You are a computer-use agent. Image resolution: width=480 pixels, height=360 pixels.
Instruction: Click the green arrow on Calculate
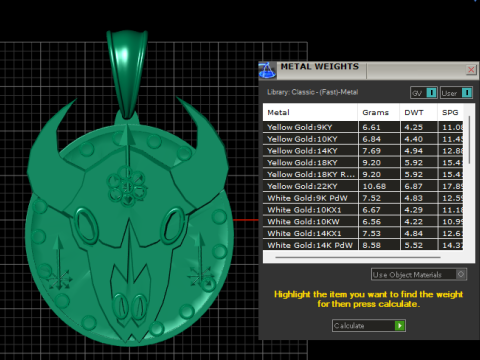coord(399,325)
